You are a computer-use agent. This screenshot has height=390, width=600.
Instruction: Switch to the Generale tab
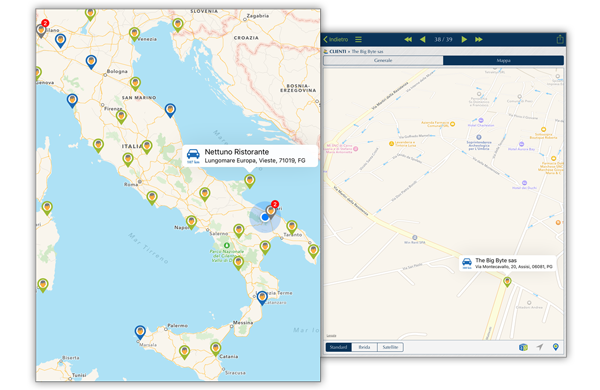[x=383, y=60]
